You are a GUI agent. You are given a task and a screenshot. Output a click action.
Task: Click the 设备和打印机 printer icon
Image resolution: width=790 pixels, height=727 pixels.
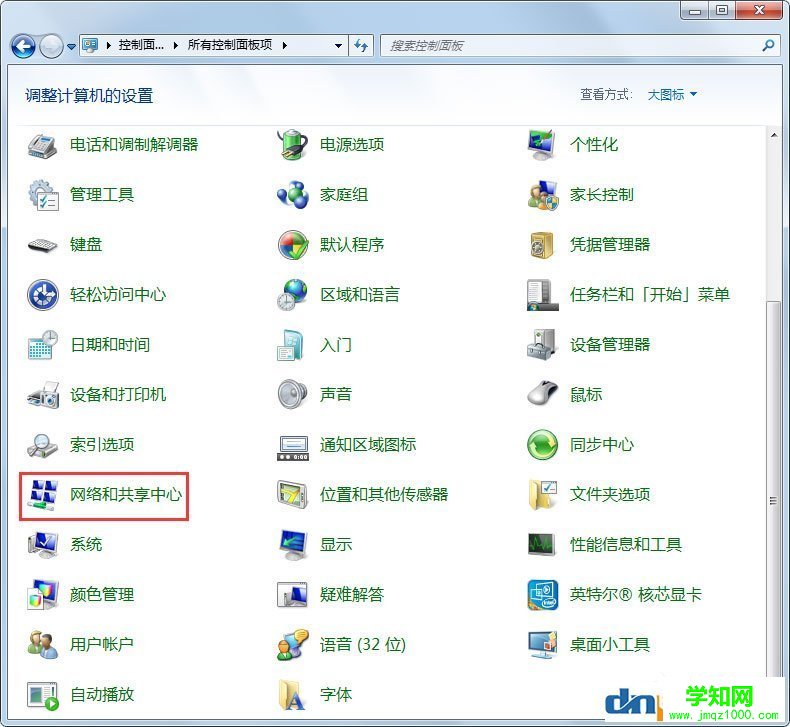(x=43, y=395)
